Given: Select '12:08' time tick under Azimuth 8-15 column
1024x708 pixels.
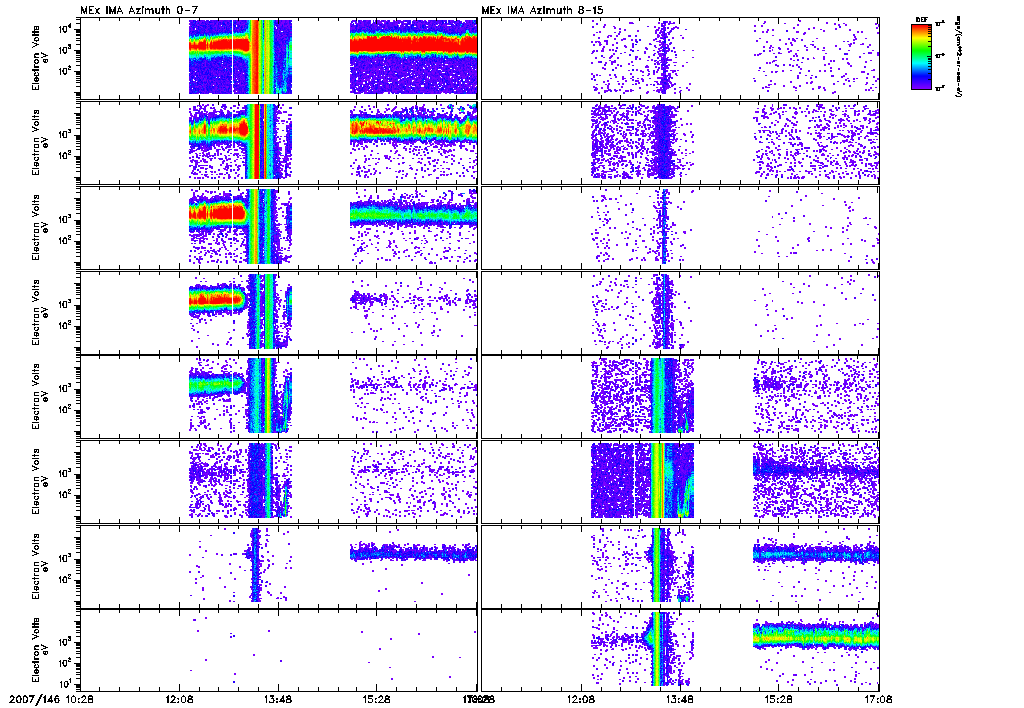Looking at the screenshot, I should coord(581,699).
